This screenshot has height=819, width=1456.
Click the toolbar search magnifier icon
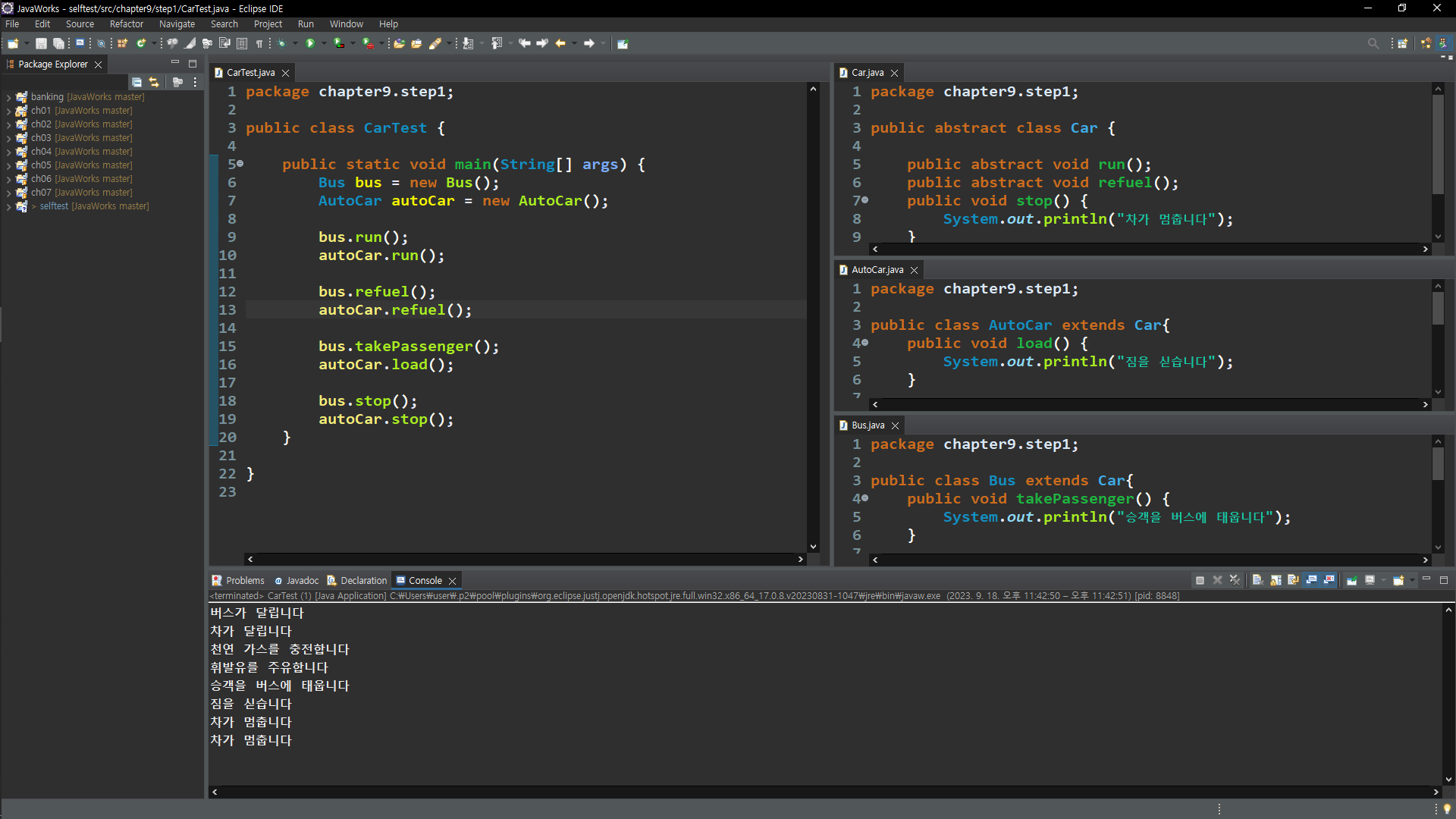tap(1373, 44)
